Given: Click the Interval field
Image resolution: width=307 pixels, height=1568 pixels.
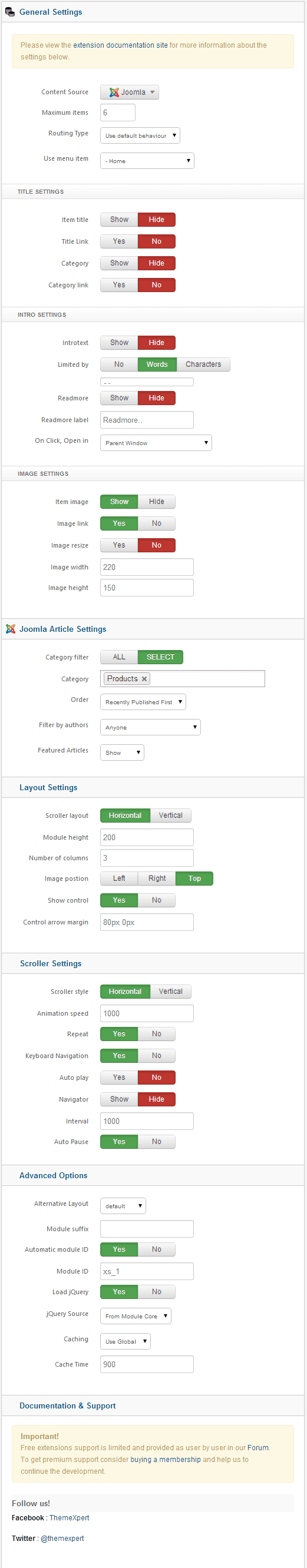Looking at the screenshot, I should pos(147,1121).
